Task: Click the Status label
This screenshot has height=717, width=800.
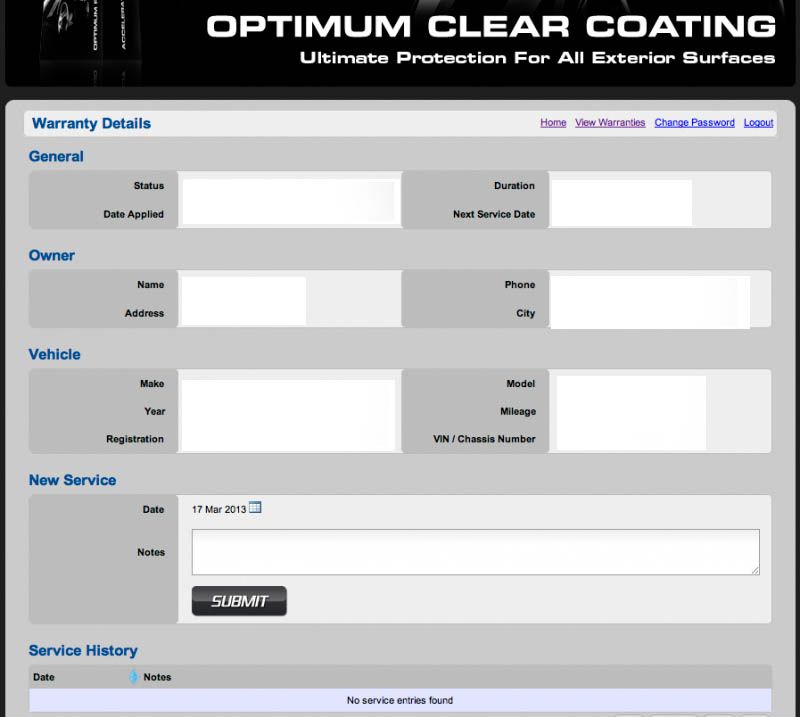Action: point(149,186)
